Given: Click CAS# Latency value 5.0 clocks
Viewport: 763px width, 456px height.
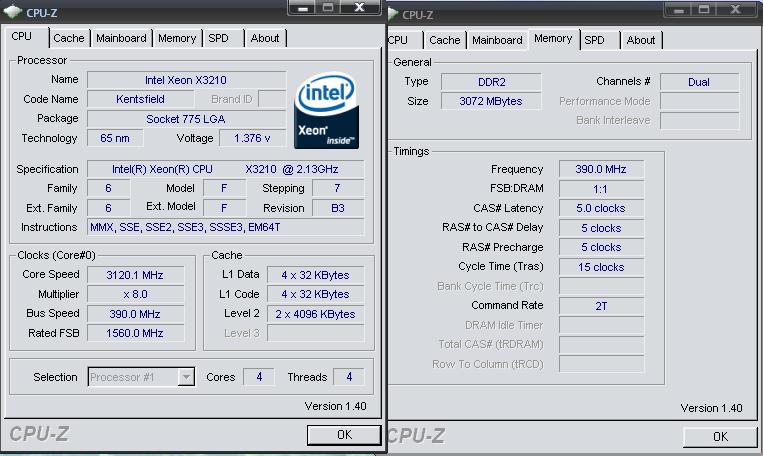Looking at the screenshot, I should click(601, 208).
